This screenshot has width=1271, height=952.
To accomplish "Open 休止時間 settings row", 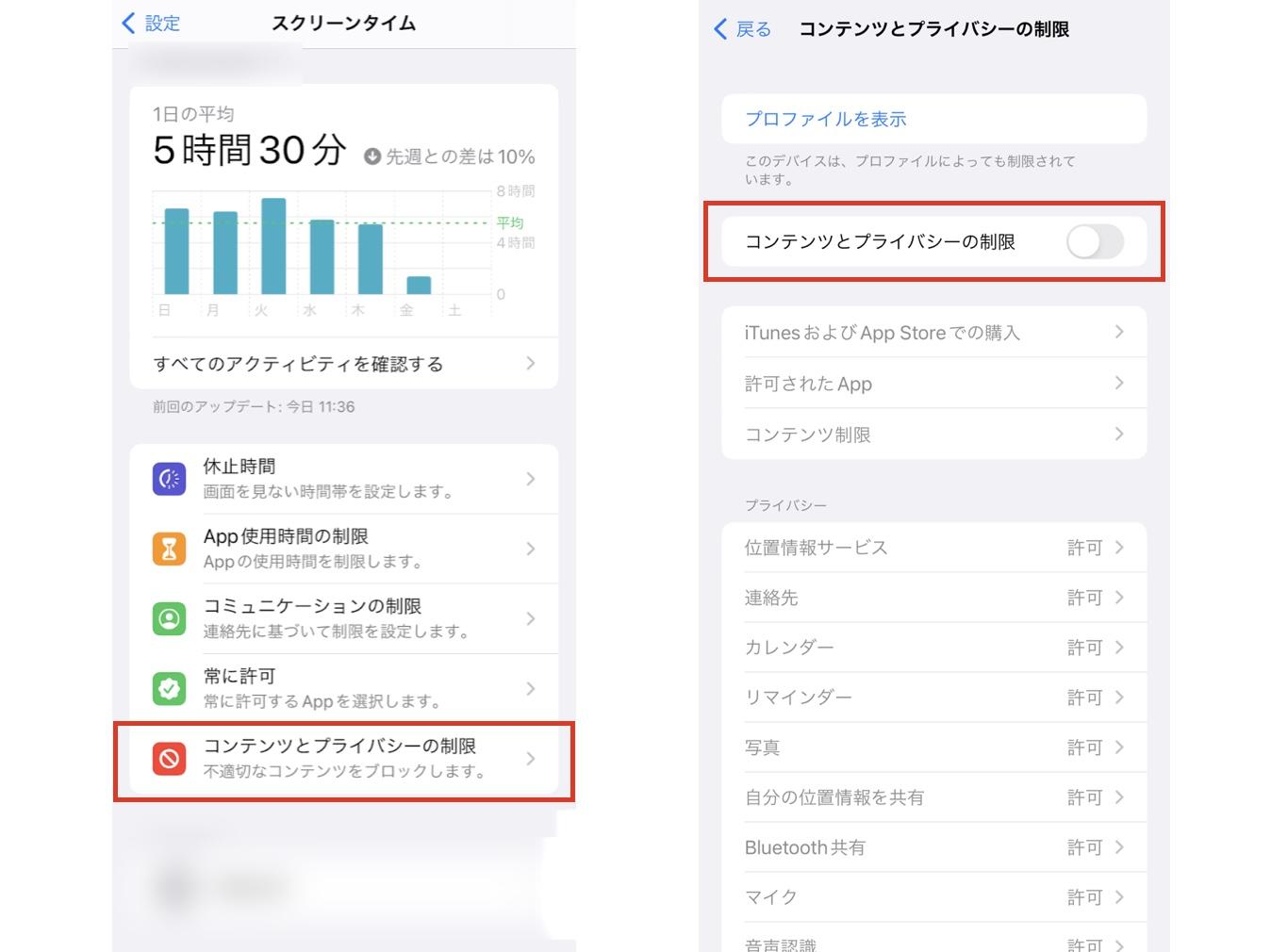I will 344,479.
